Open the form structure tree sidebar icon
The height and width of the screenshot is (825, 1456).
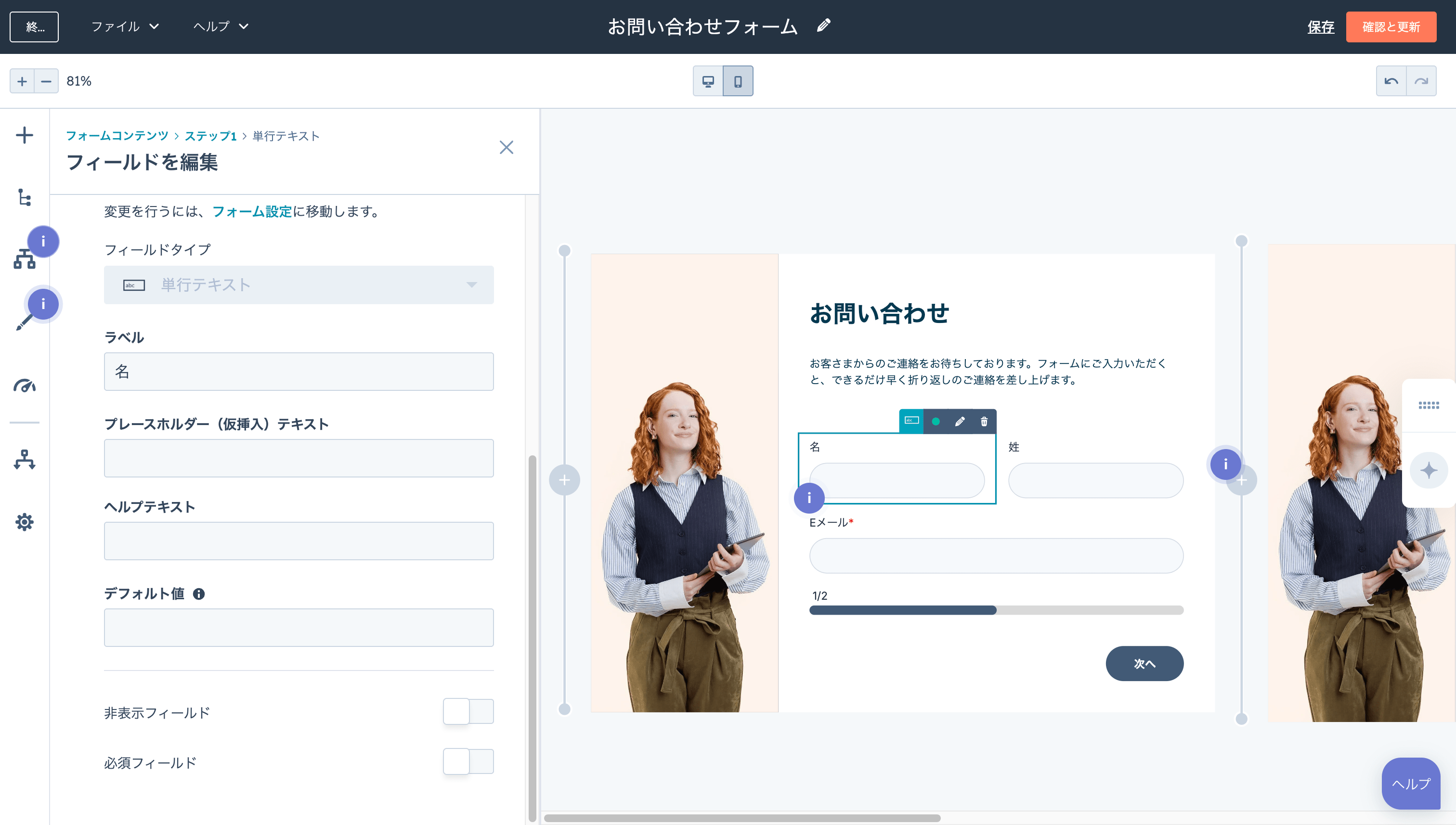[x=25, y=198]
